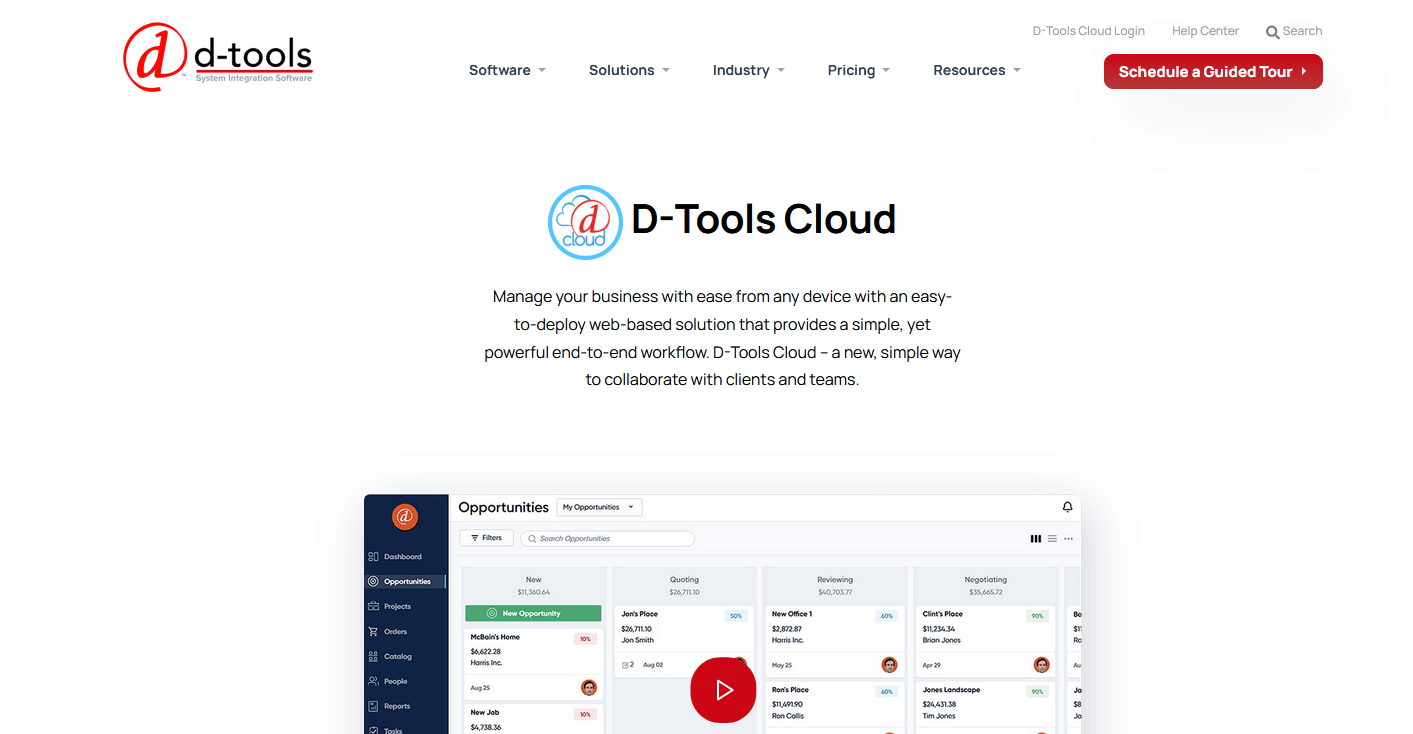1413x734 pixels.
Task: Click the 'McBain's Home' card title
Action: click(x=495, y=637)
